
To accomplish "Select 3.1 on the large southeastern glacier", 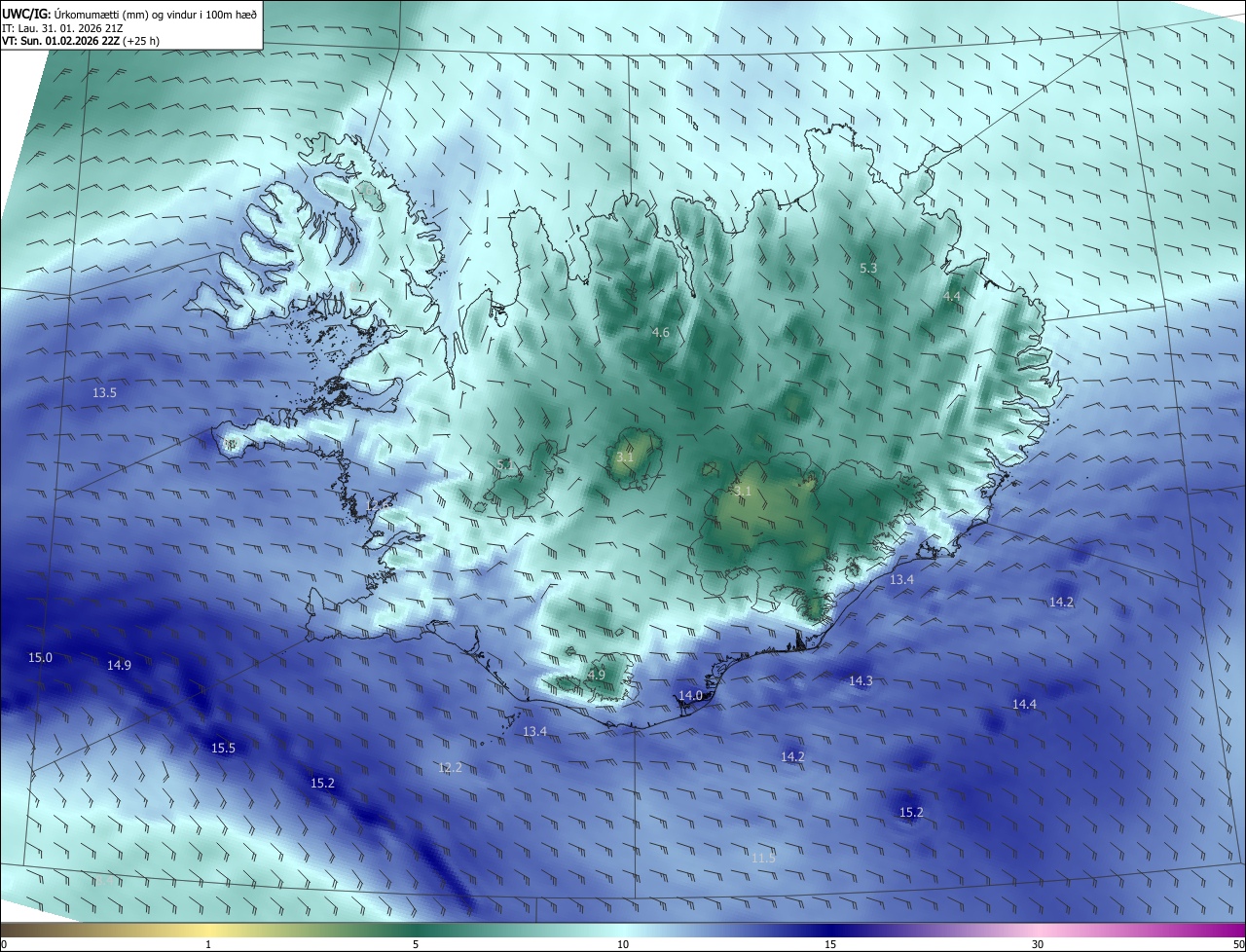I will pyautogui.click(x=743, y=492).
